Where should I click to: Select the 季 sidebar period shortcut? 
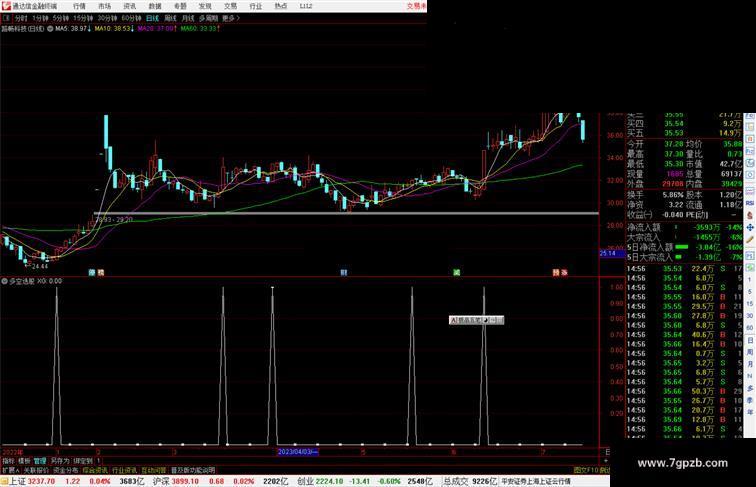[750, 400]
